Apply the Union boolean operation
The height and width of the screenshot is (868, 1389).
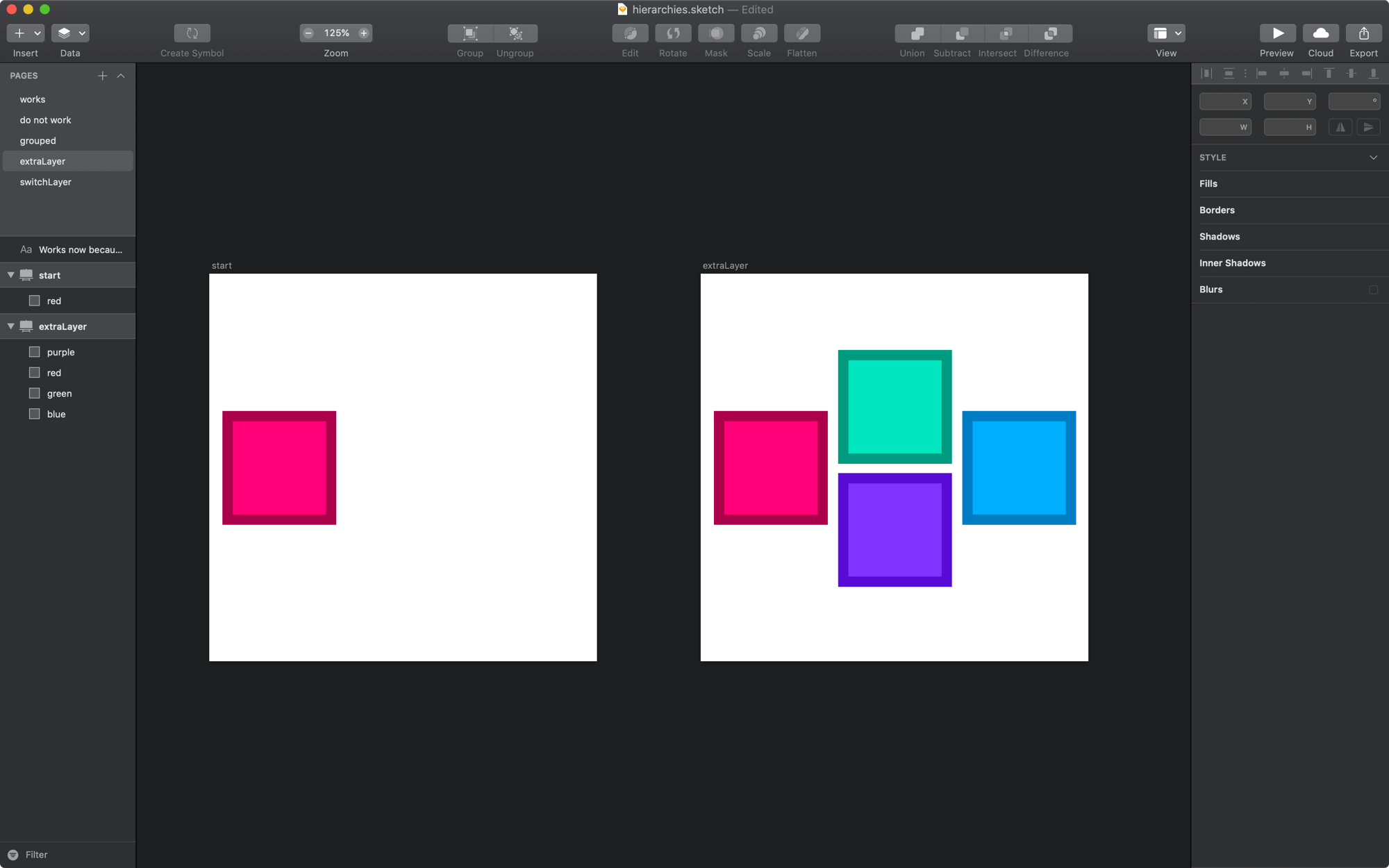click(917, 33)
